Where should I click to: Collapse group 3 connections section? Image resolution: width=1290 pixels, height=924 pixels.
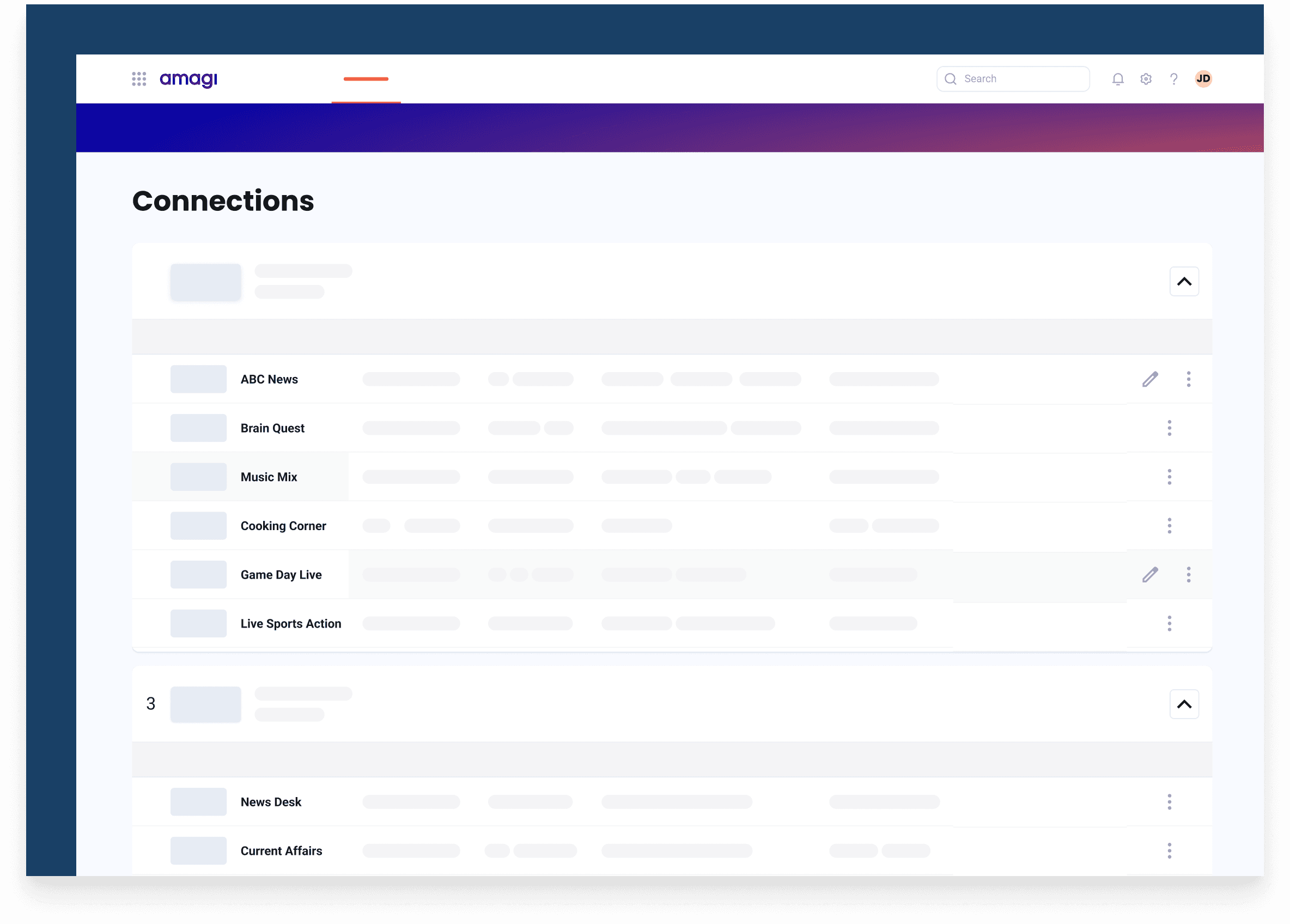(x=1184, y=704)
